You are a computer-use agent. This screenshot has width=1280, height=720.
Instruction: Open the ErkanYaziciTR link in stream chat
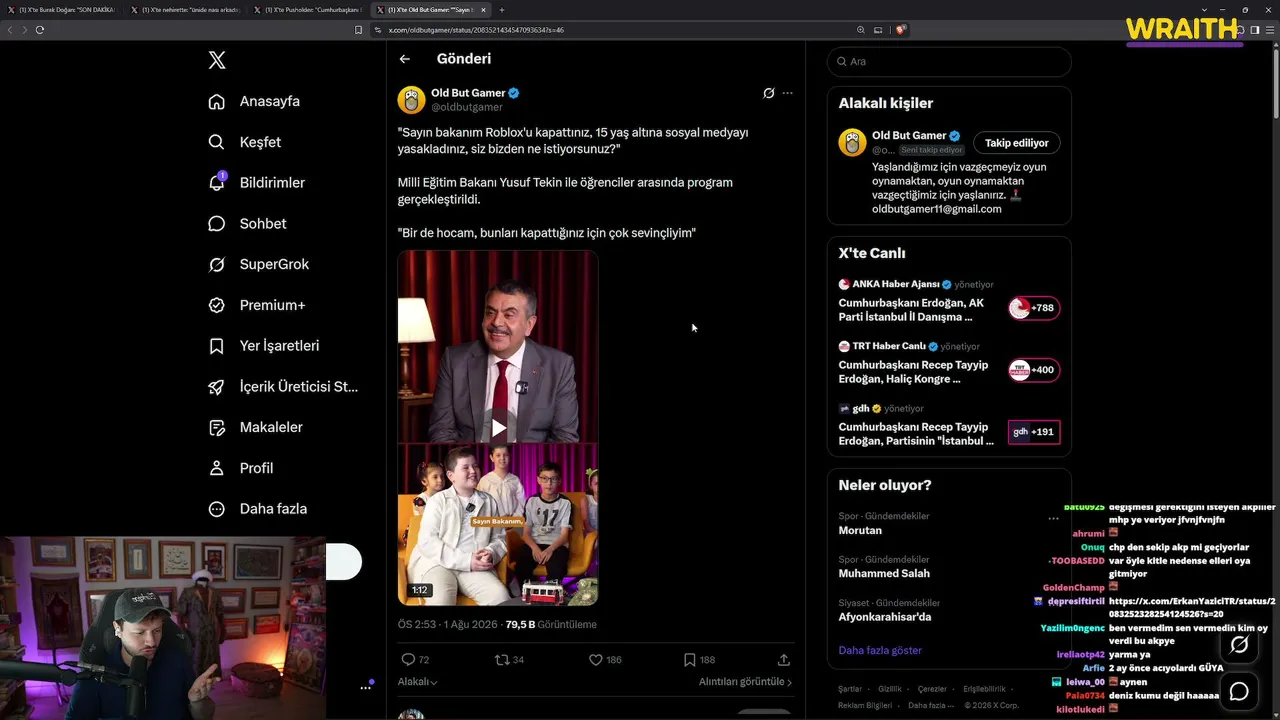coord(1192,607)
